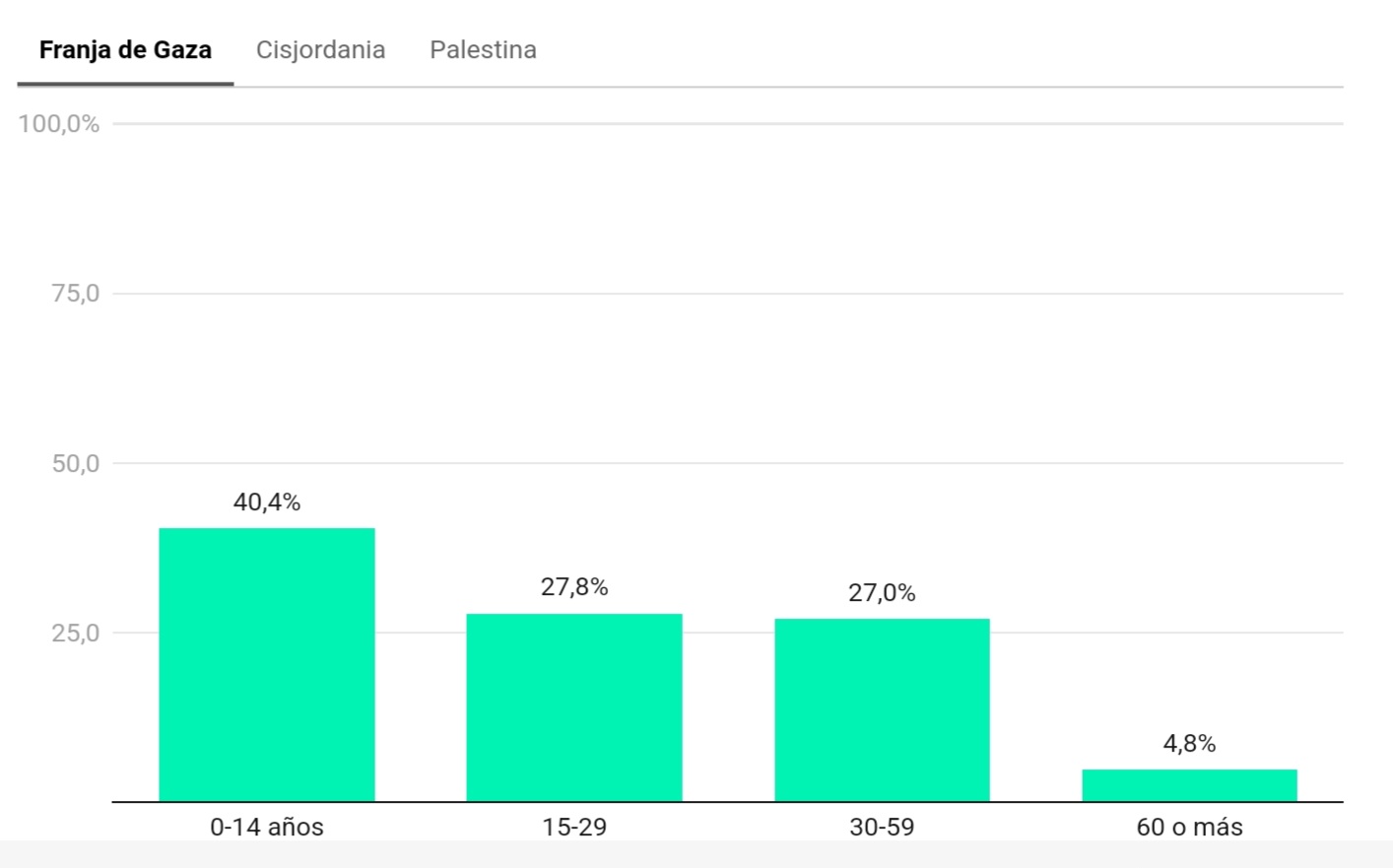Screen dimensions: 1393x868
Task: Click the 27,8% data label
Action: point(574,587)
